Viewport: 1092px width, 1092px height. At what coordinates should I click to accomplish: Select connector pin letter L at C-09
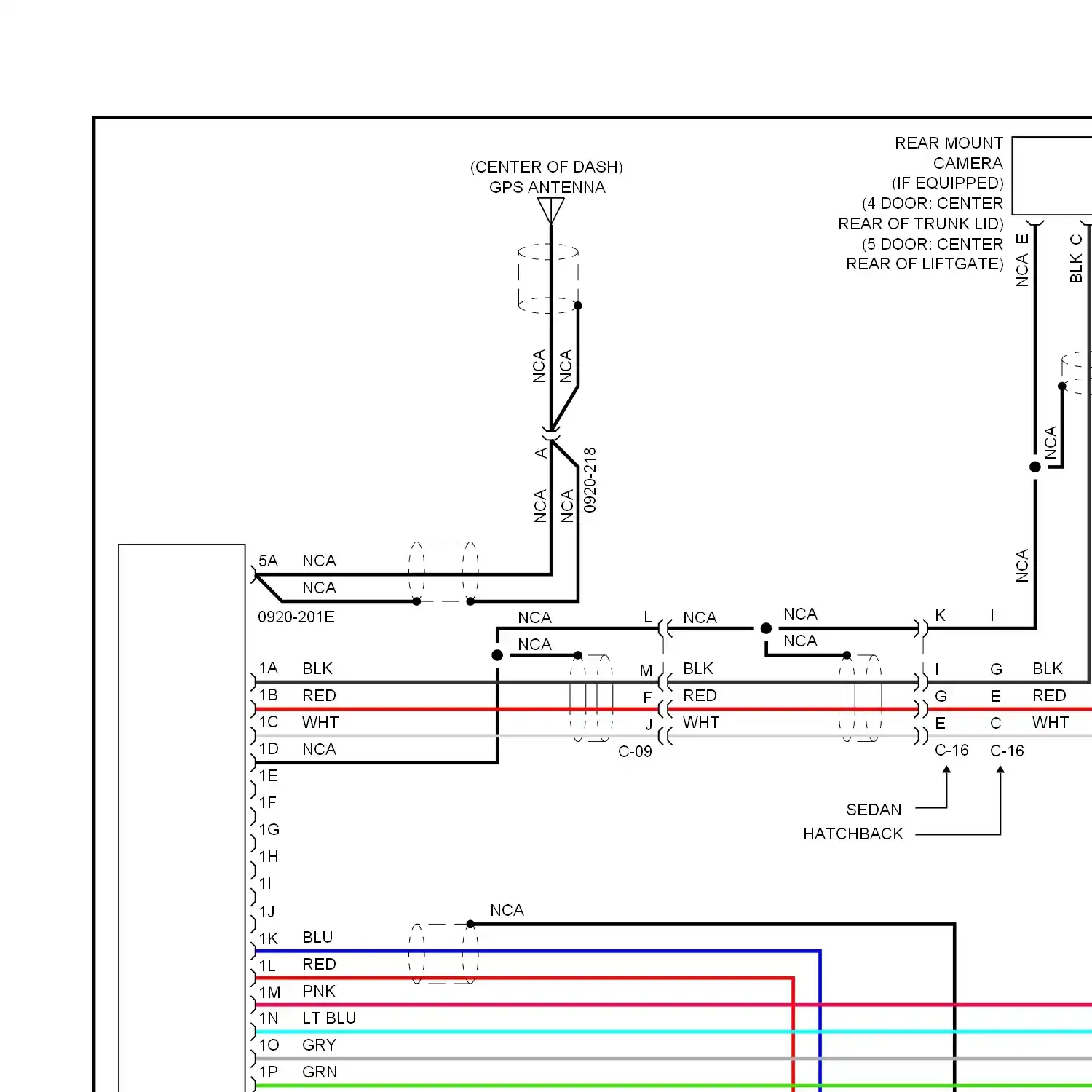(x=648, y=617)
